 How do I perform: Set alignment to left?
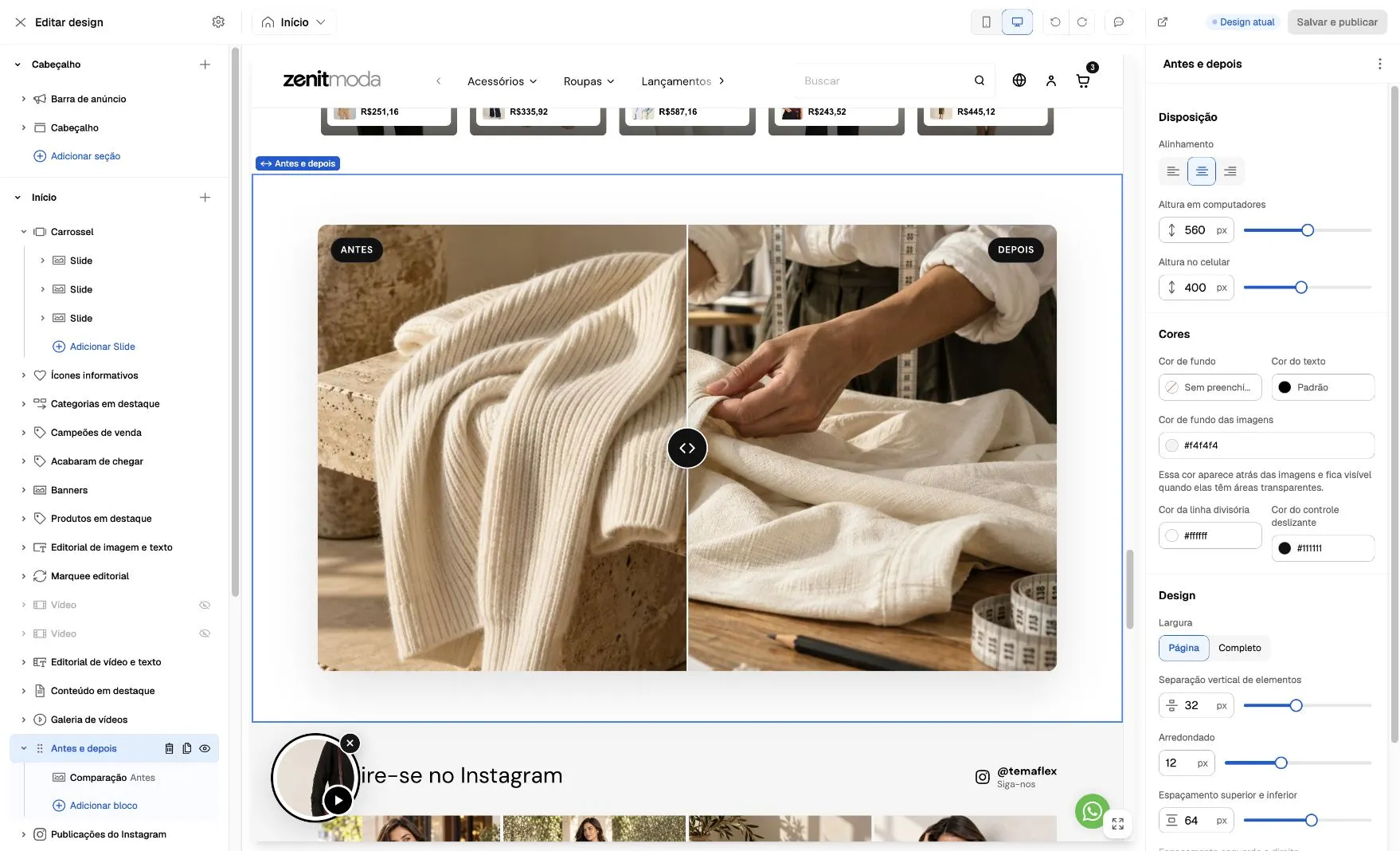click(x=1173, y=171)
